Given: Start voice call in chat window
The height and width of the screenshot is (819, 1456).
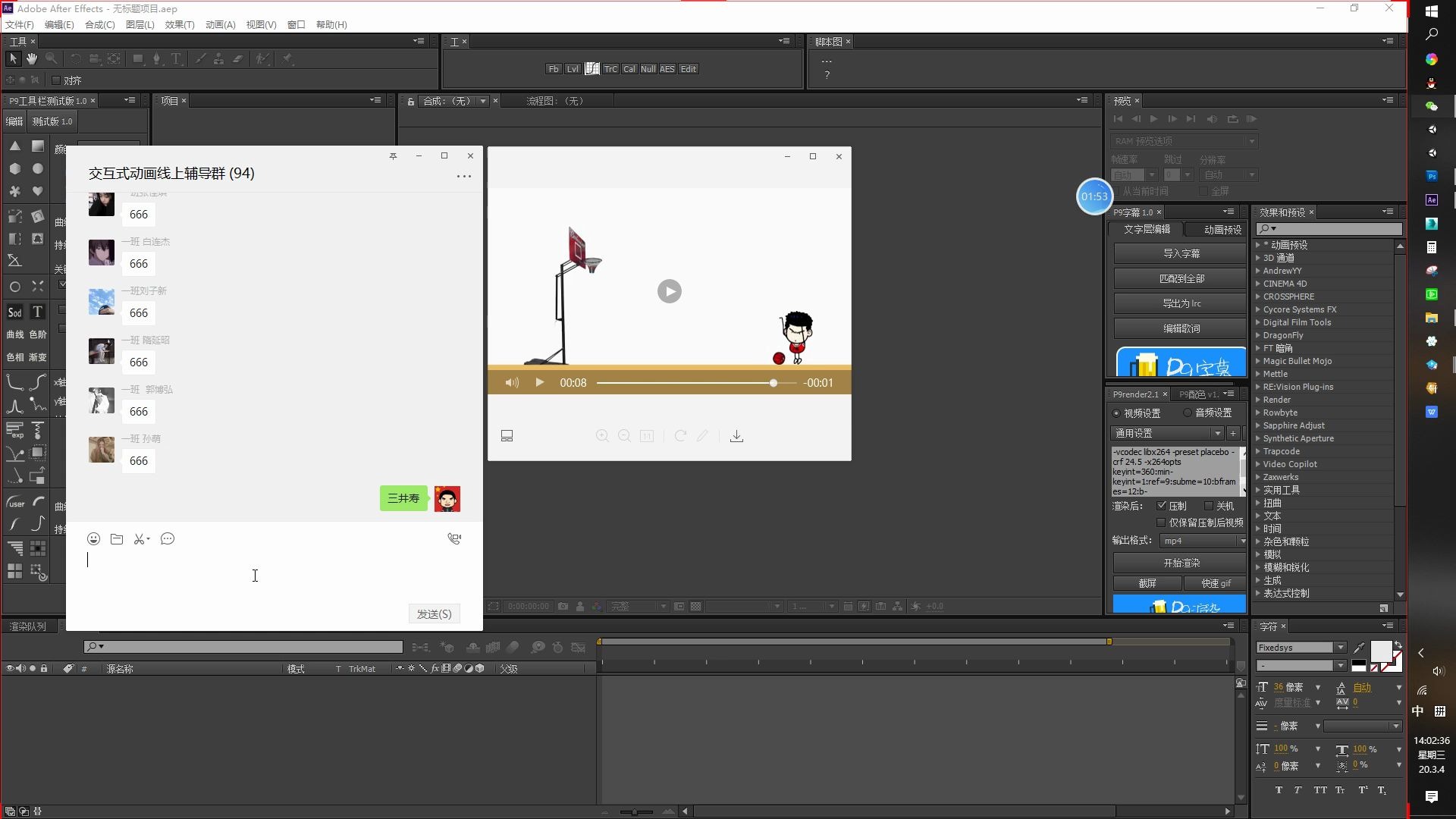Looking at the screenshot, I should click(x=454, y=539).
